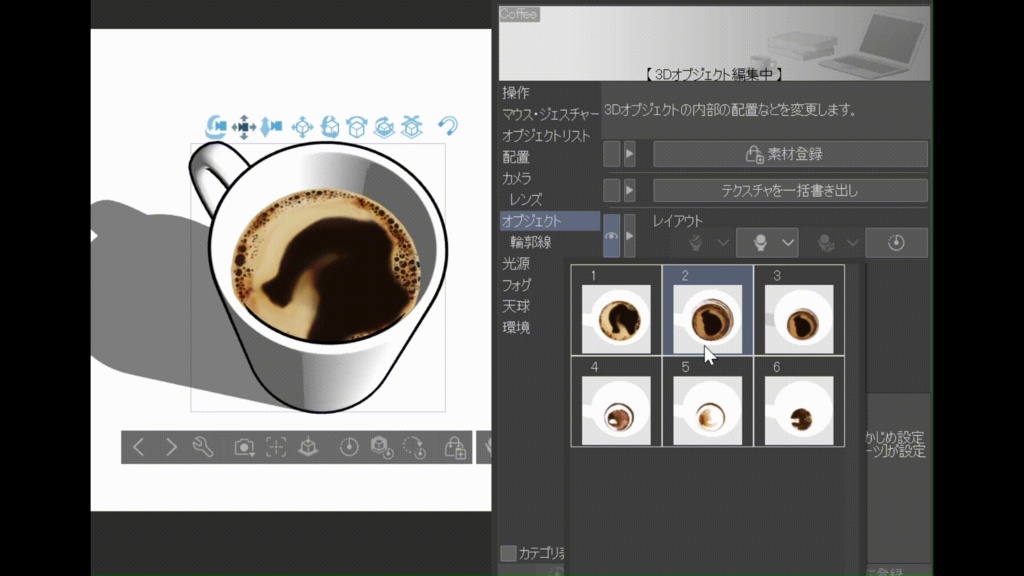The width and height of the screenshot is (1024, 576).
Task: Toggle the eye icon beside レイアウト
Action: point(611,236)
